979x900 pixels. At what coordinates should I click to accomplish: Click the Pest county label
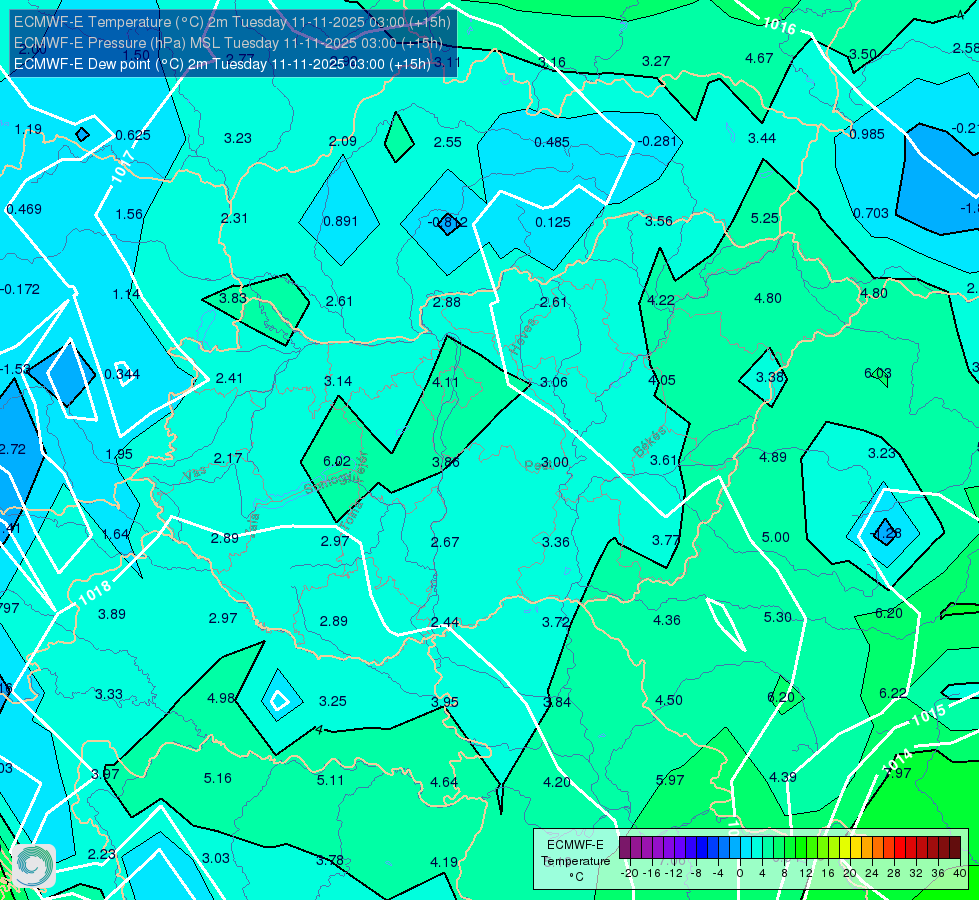[537, 466]
